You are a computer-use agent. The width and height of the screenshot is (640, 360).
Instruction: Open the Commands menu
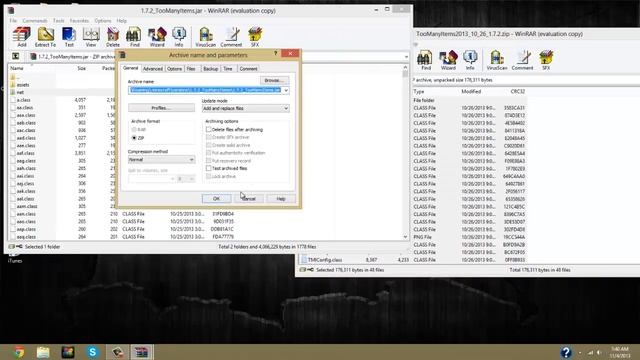pos(35,20)
